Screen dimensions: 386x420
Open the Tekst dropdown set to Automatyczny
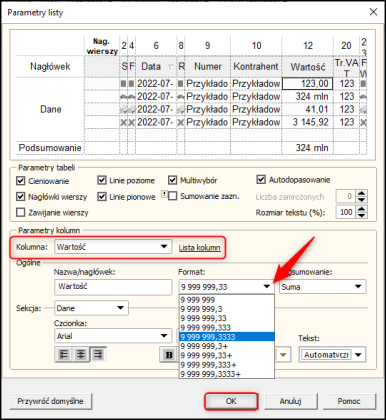[x=332, y=355]
